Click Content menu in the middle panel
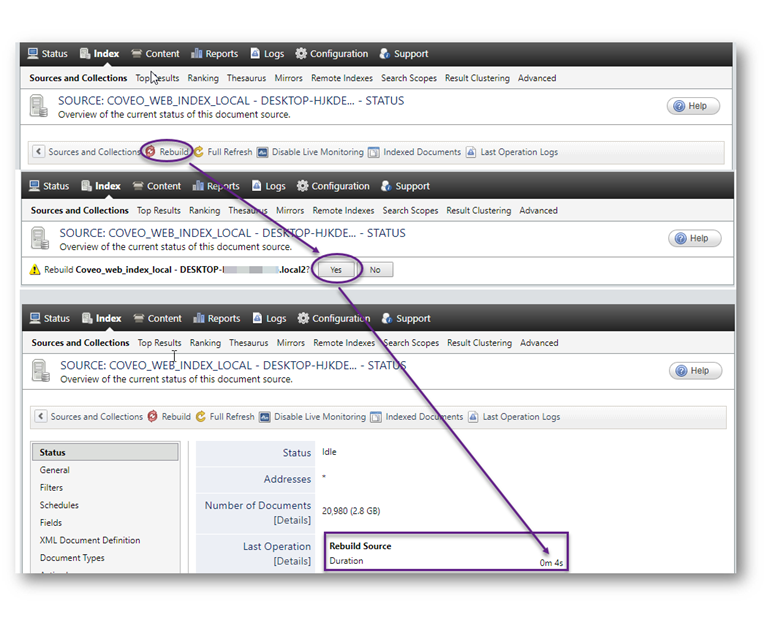The image size is (767, 631). [x=157, y=186]
